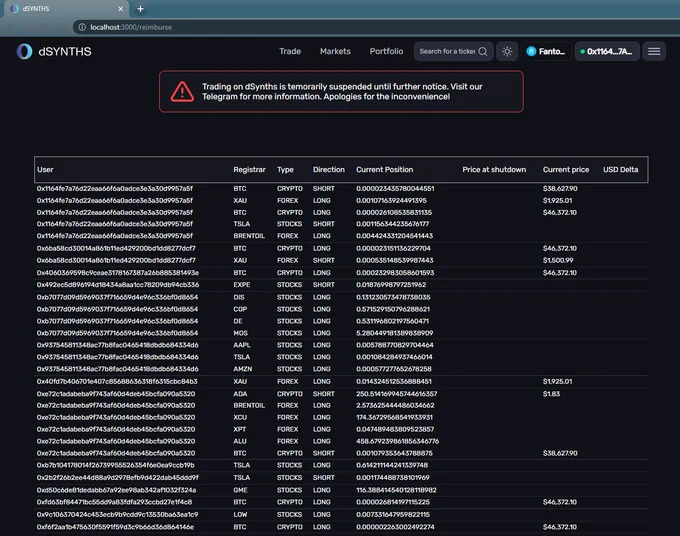Click position 250.514169945744616357
The image size is (680, 536).
click(396, 394)
